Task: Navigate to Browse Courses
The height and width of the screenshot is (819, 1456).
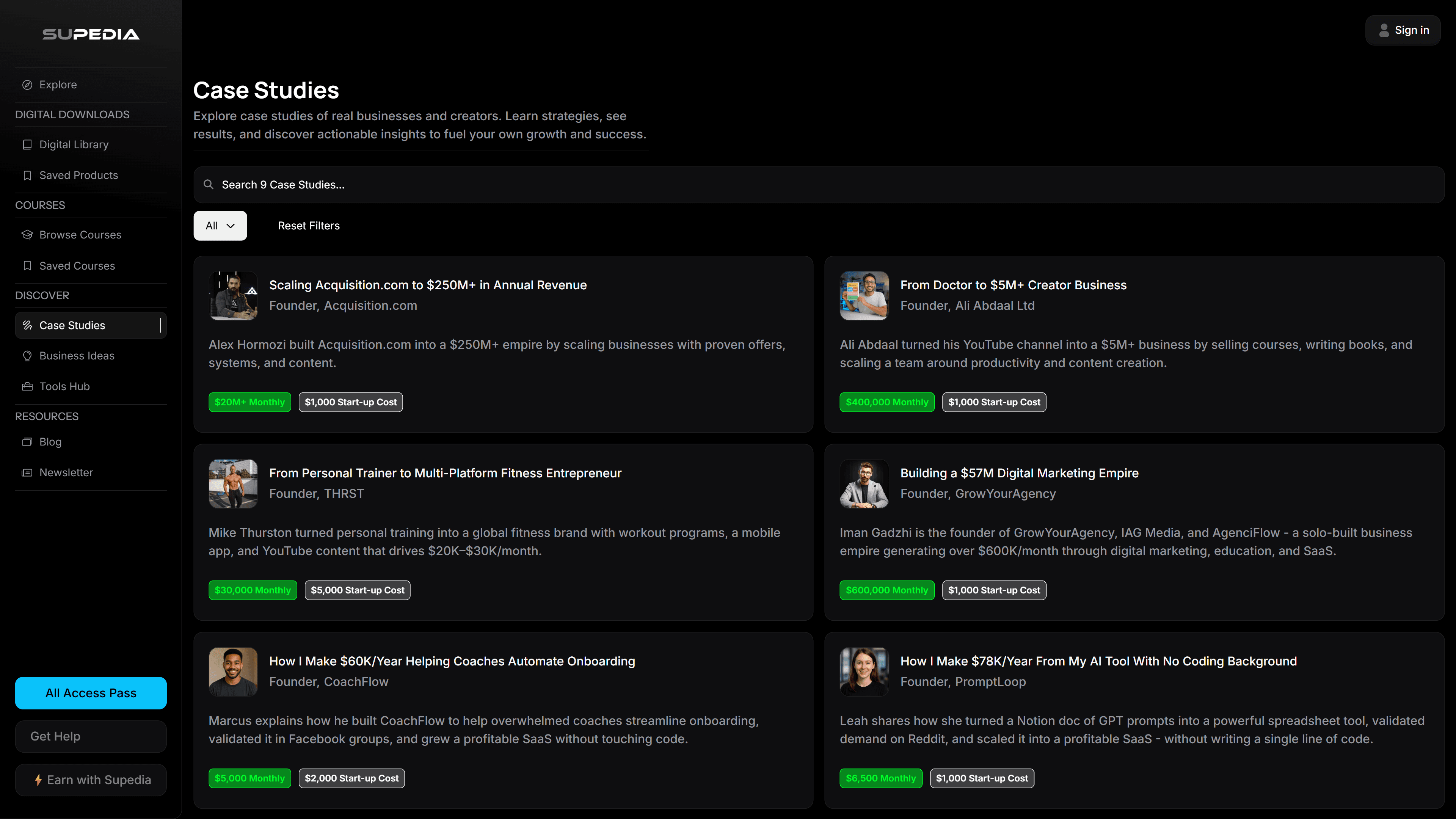Action: [91, 235]
